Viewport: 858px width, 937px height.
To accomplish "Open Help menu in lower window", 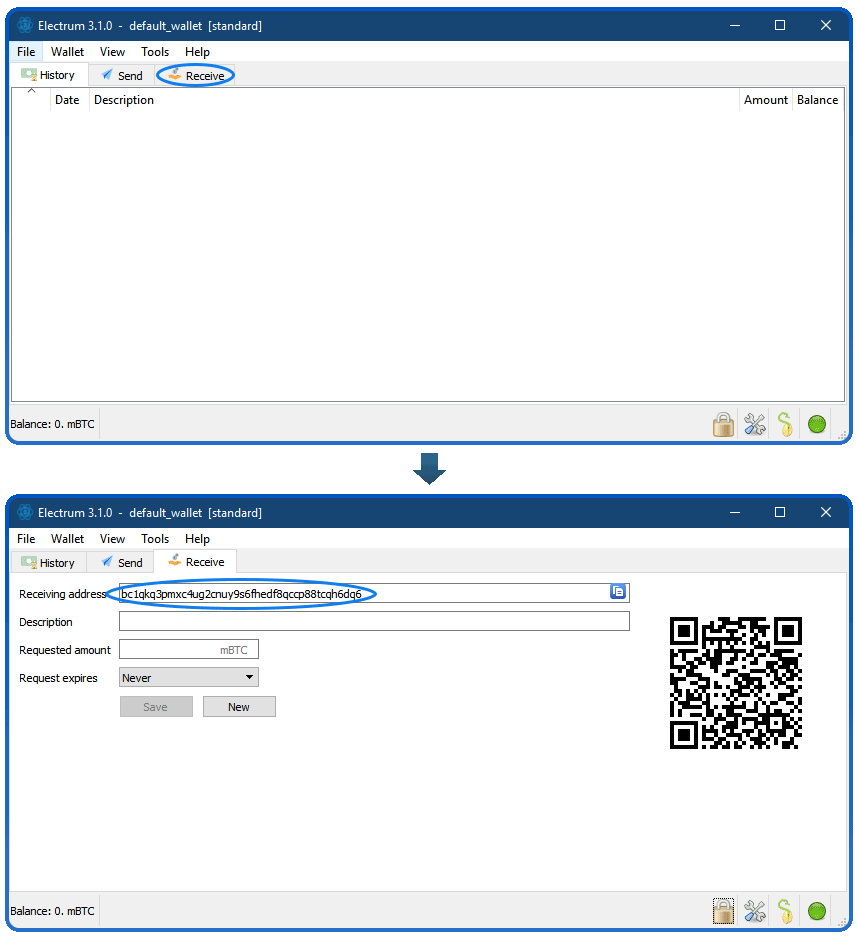I will point(197,538).
